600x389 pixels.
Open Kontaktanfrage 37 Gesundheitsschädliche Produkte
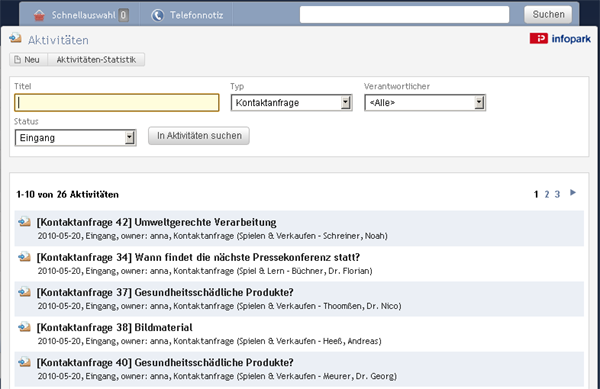[x=165, y=292]
